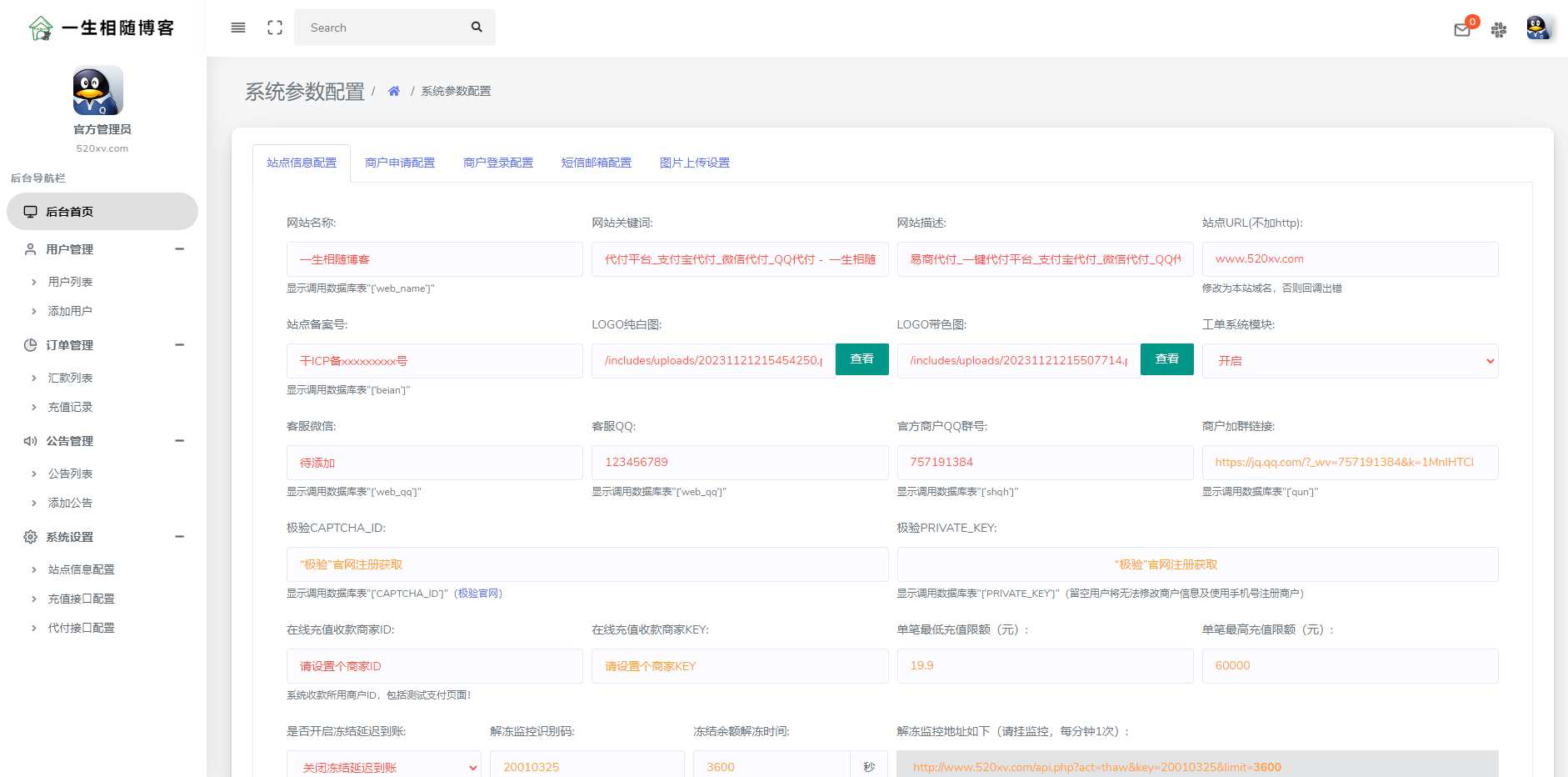Collapse the 用户管理 sidebar section
Image resolution: width=1568 pixels, height=777 pixels.
pos(180,248)
